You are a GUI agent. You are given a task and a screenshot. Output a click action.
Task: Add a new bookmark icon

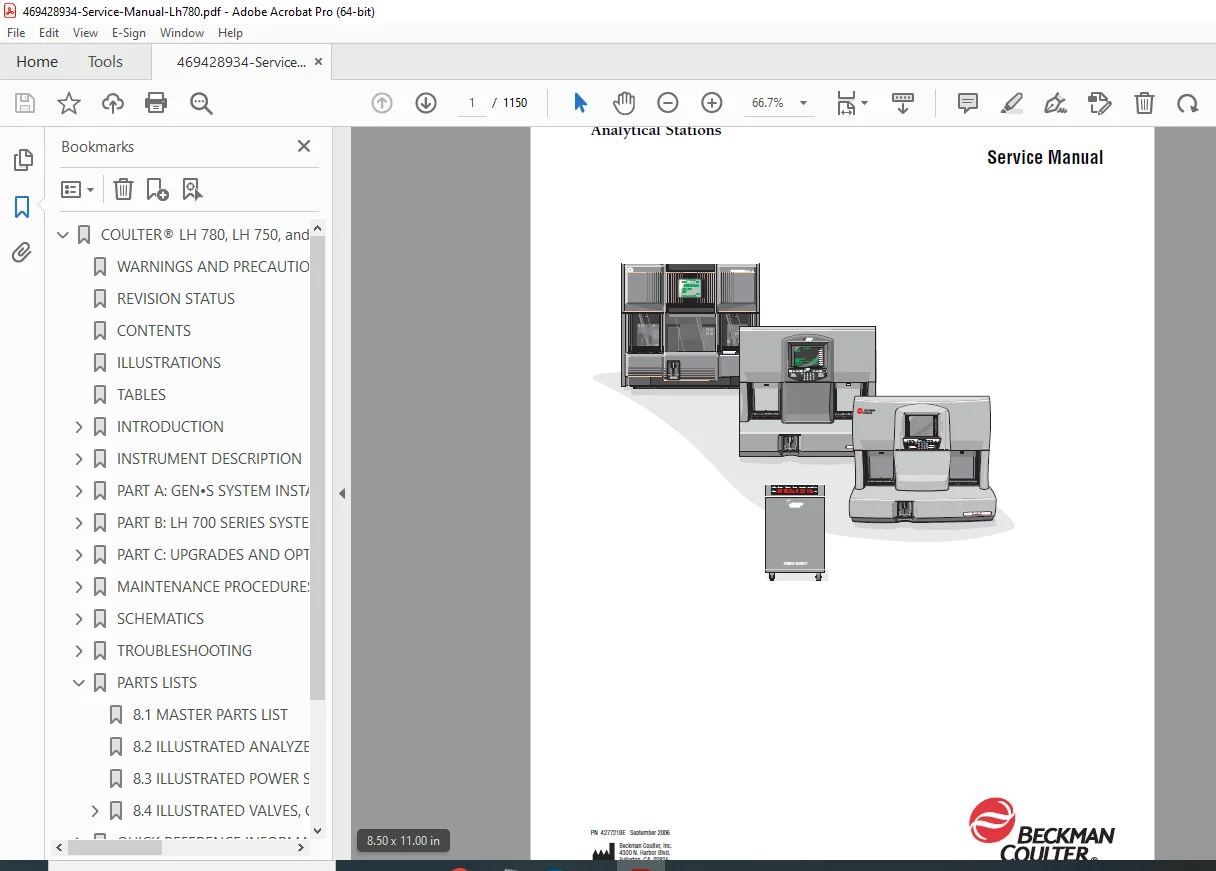coord(157,189)
